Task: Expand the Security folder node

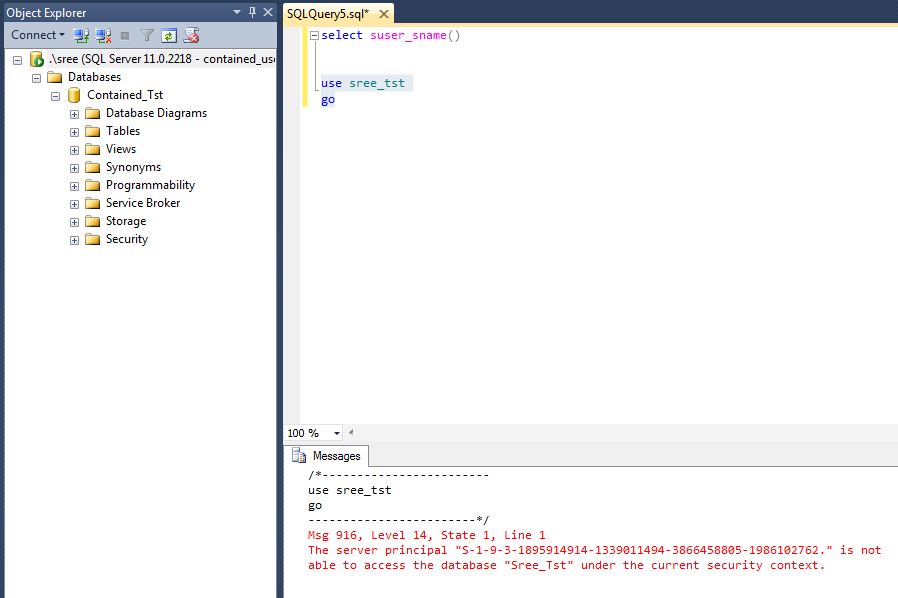Action: click(74, 240)
